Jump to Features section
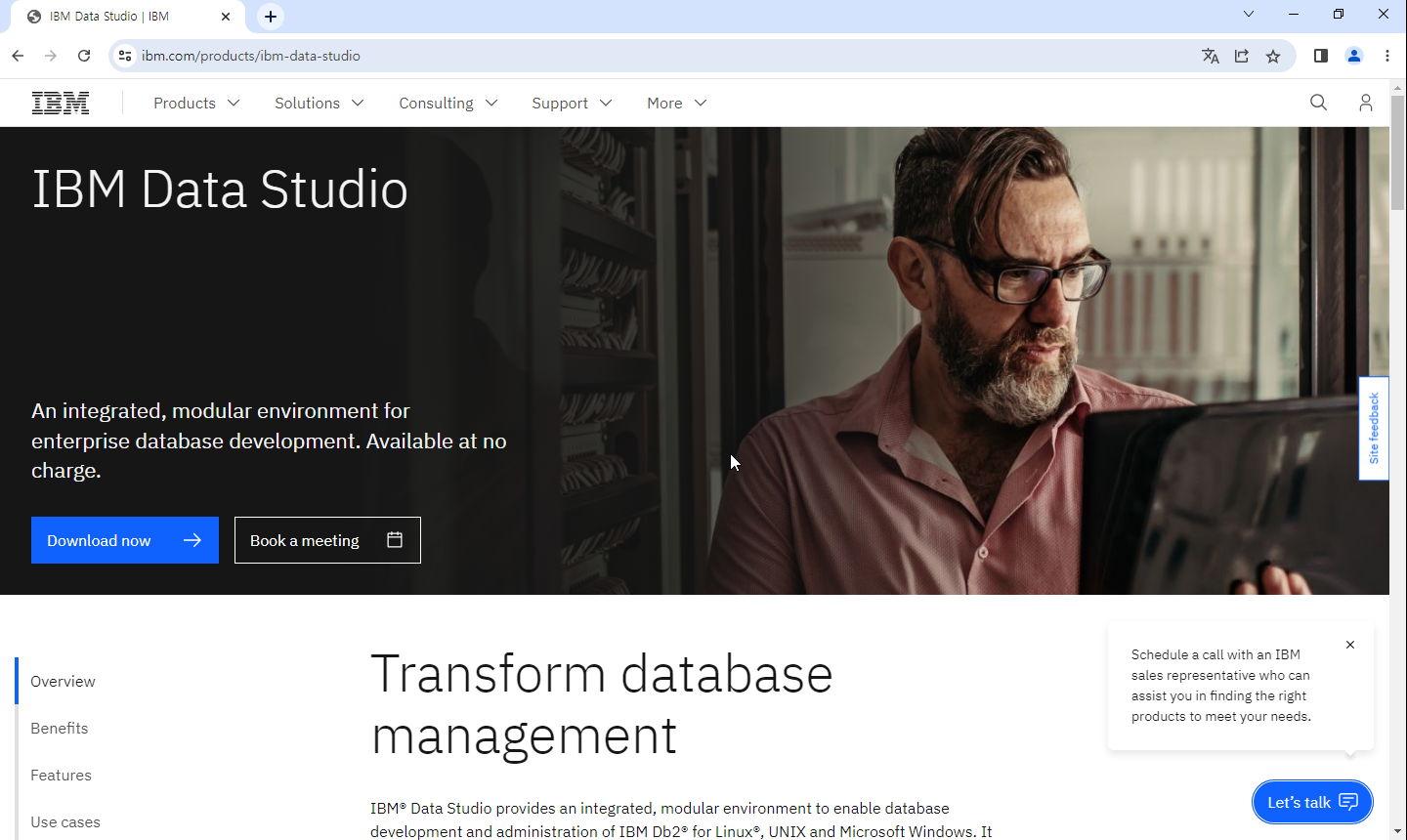Viewport: 1407px width, 840px height. [61, 775]
